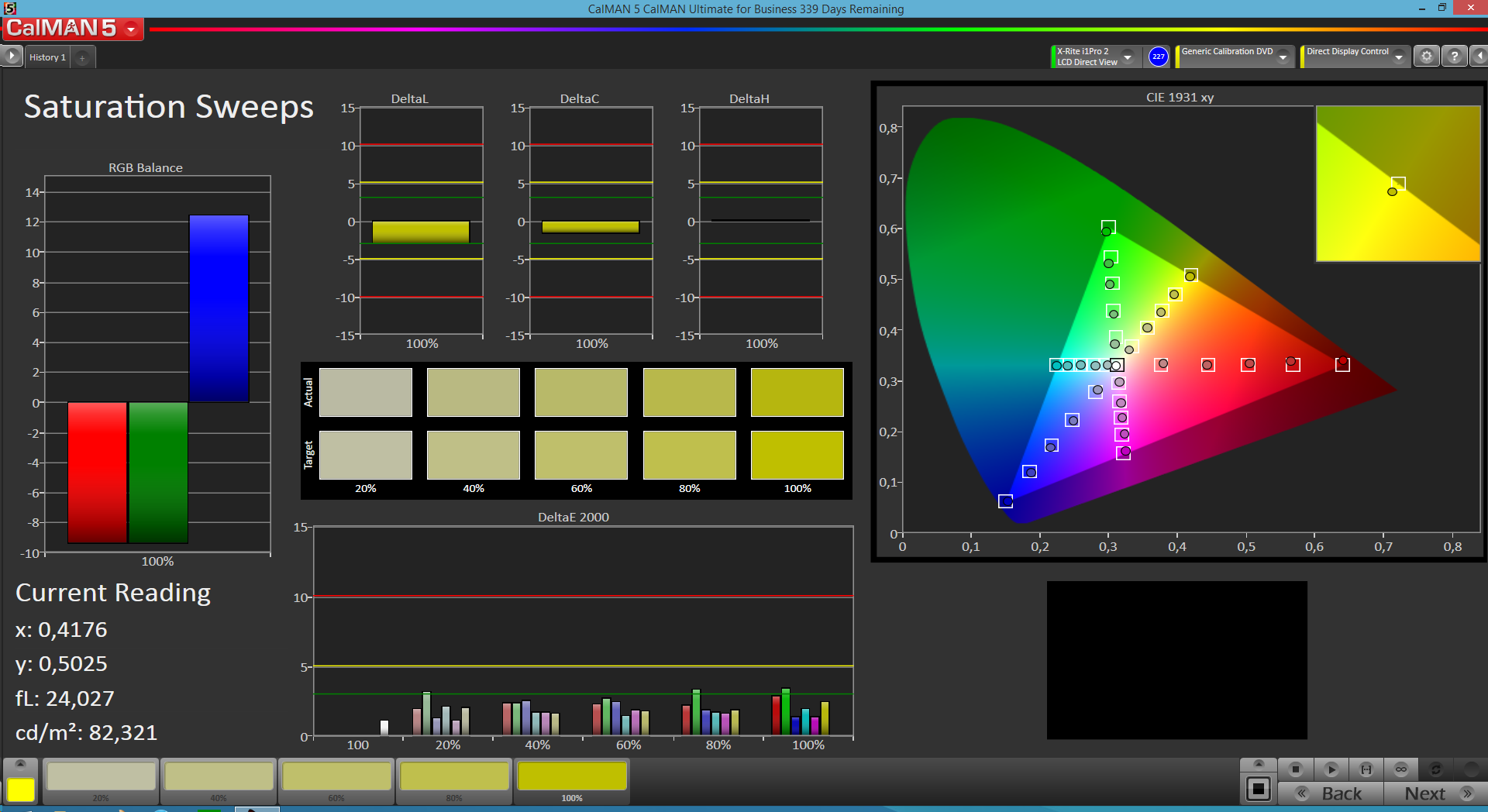Viewport: 1488px width, 812px height.
Task: Collapse the right panel with arrow icon
Action: tap(1479, 57)
